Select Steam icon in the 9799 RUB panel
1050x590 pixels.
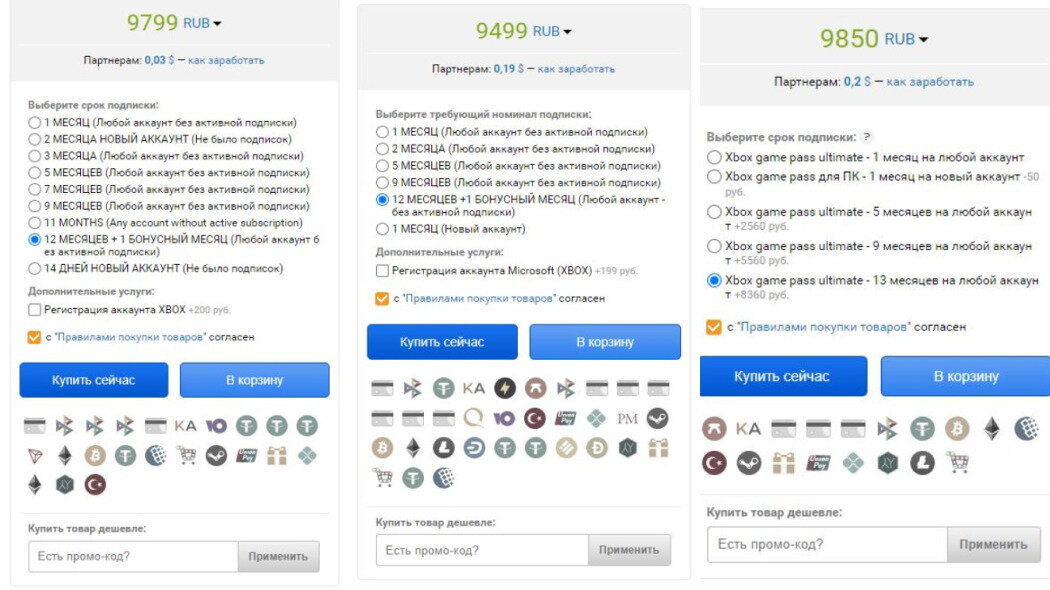tap(216, 455)
